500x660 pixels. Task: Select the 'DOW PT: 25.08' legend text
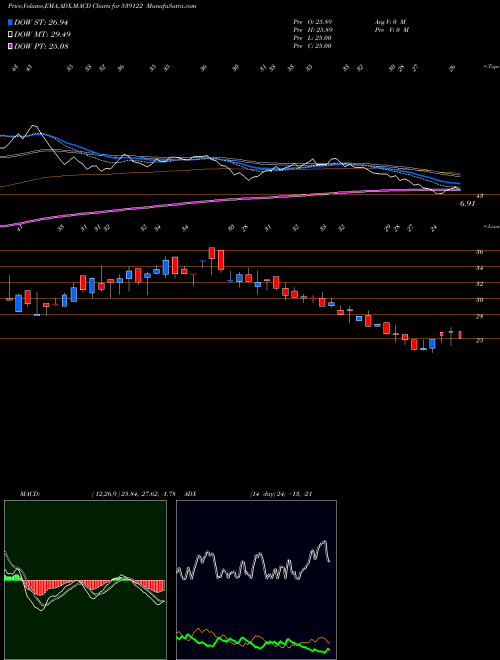[41, 46]
